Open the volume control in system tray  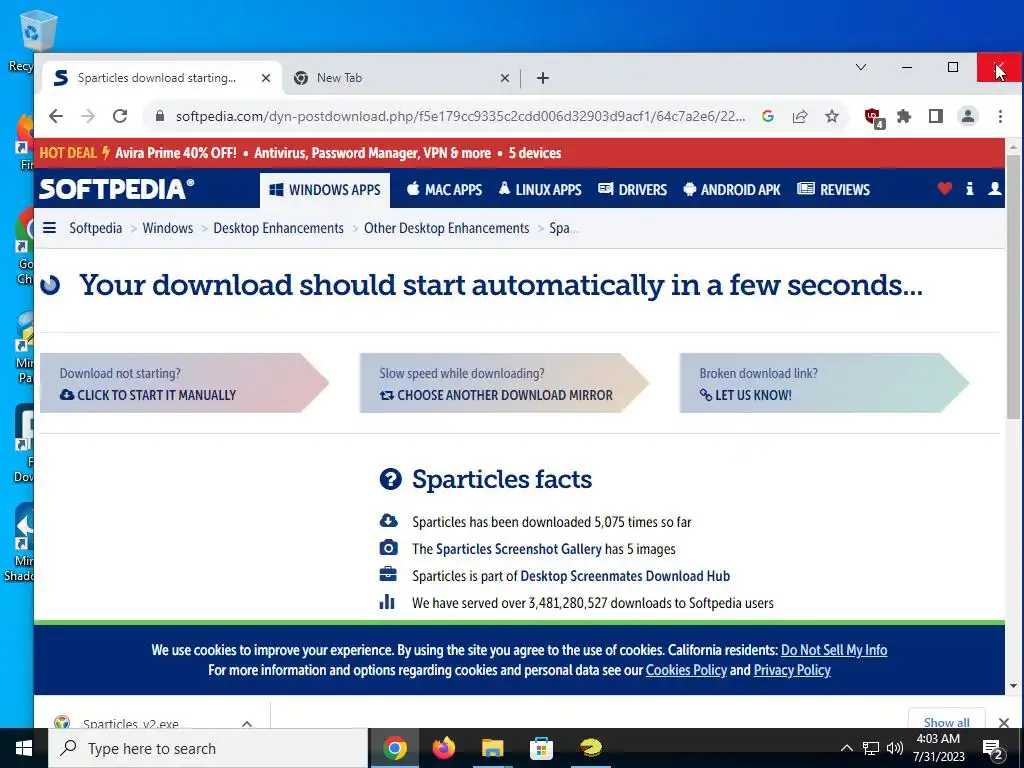tap(895, 748)
